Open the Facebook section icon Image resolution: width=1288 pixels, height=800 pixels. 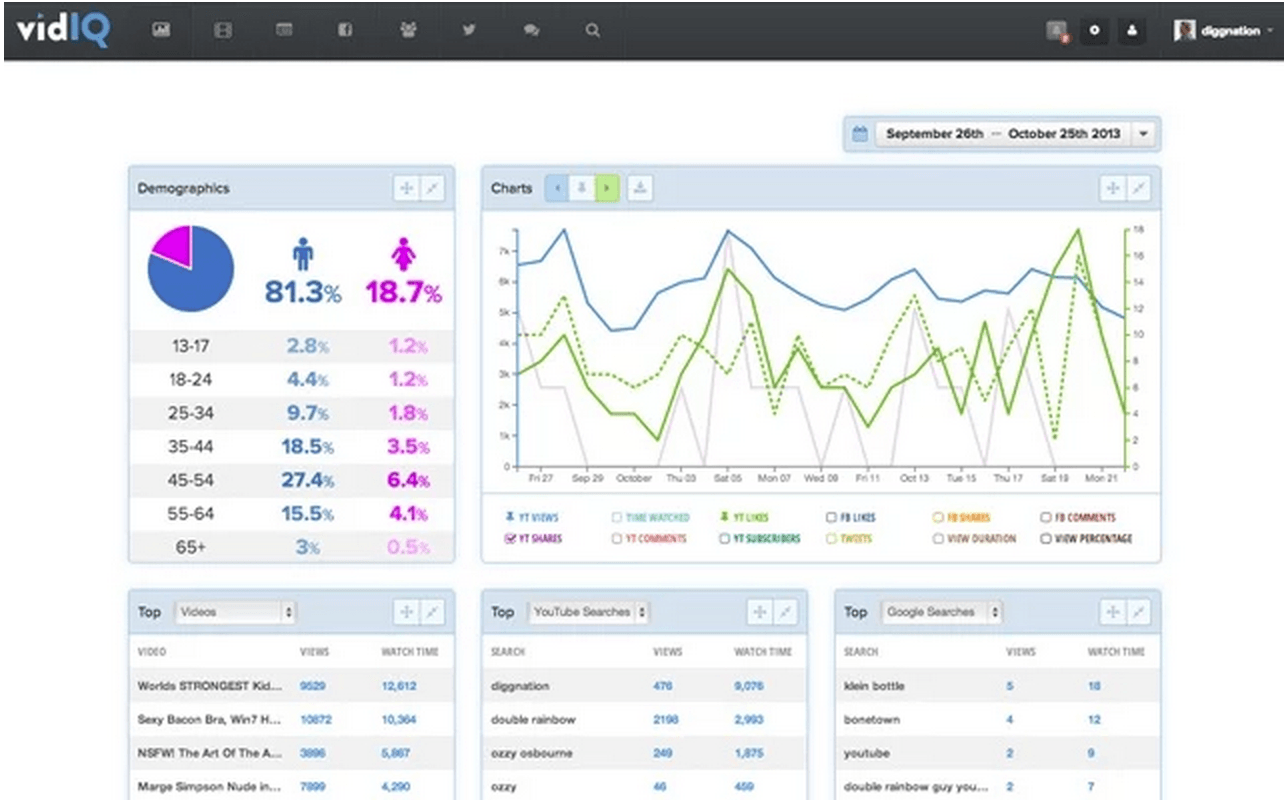[x=345, y=31]
